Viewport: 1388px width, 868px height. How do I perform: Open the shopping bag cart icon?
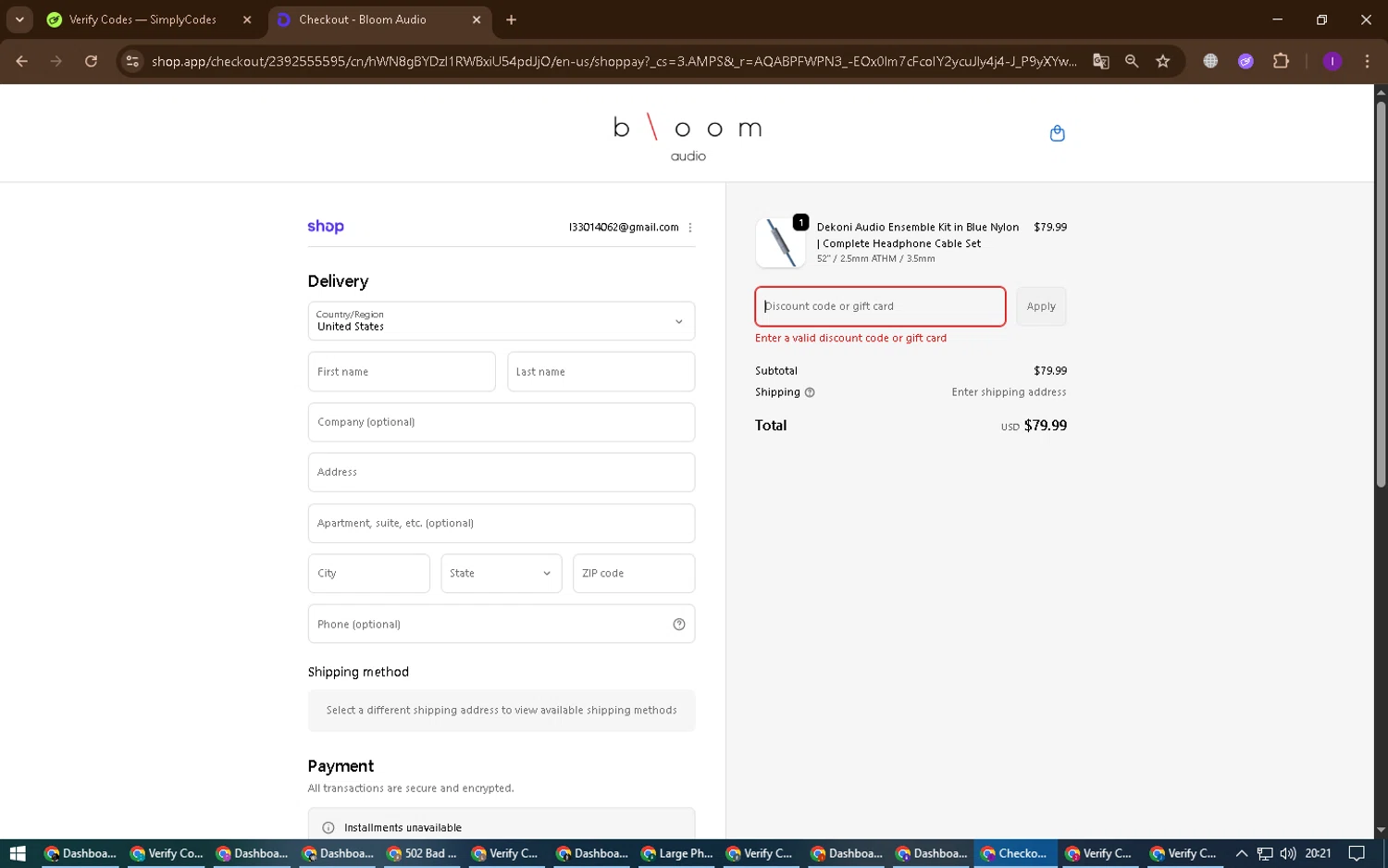coord(1057,133)
